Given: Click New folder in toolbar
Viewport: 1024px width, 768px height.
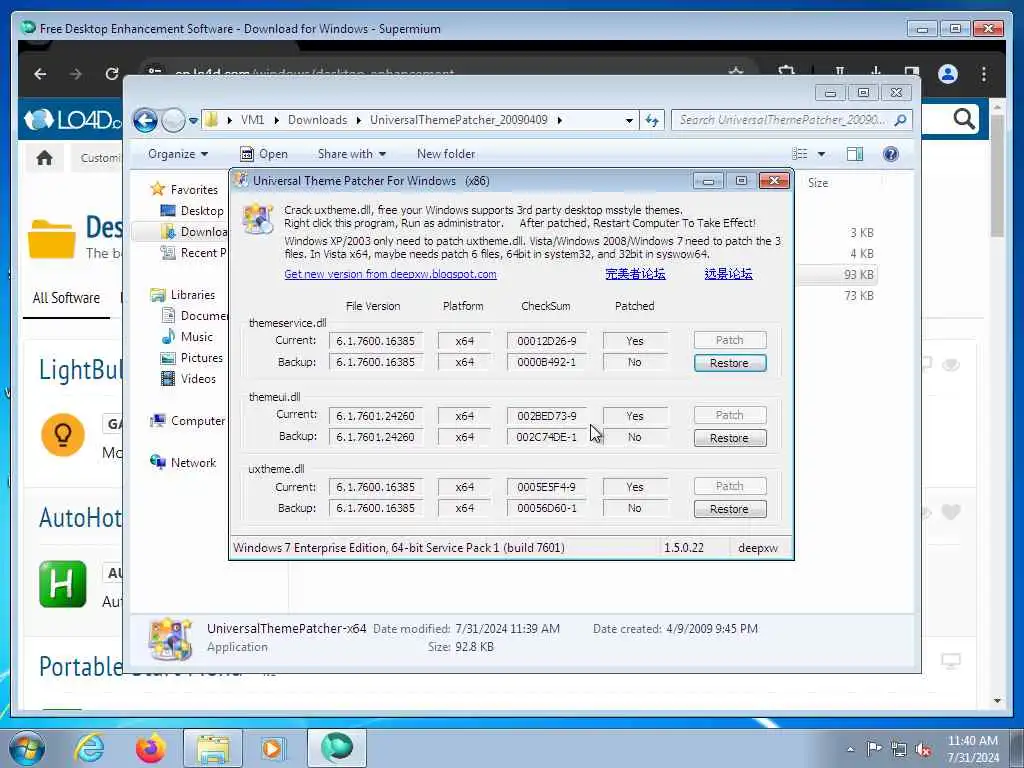Looking at the screenshot, I should point(446,154).
